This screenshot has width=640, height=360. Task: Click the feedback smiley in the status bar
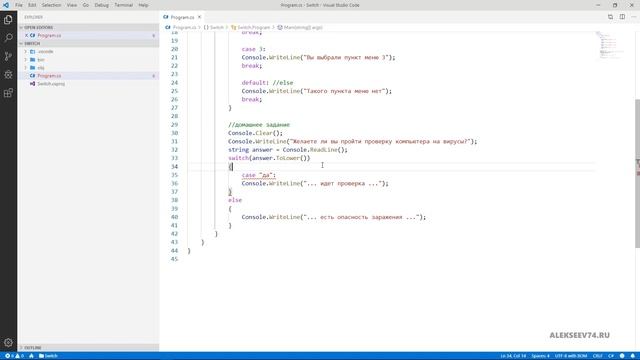(x=622, y=356)
